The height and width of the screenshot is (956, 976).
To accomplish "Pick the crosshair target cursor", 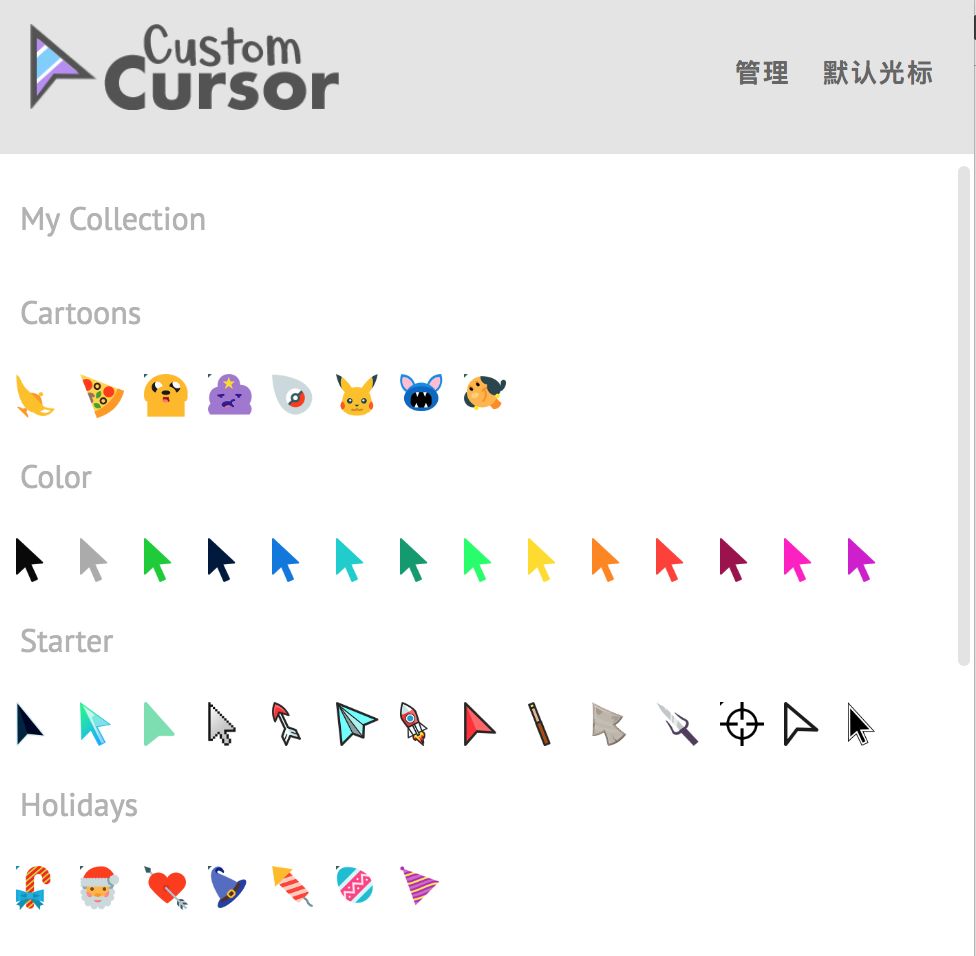I will pyautogui.click(x=741, y=723).
